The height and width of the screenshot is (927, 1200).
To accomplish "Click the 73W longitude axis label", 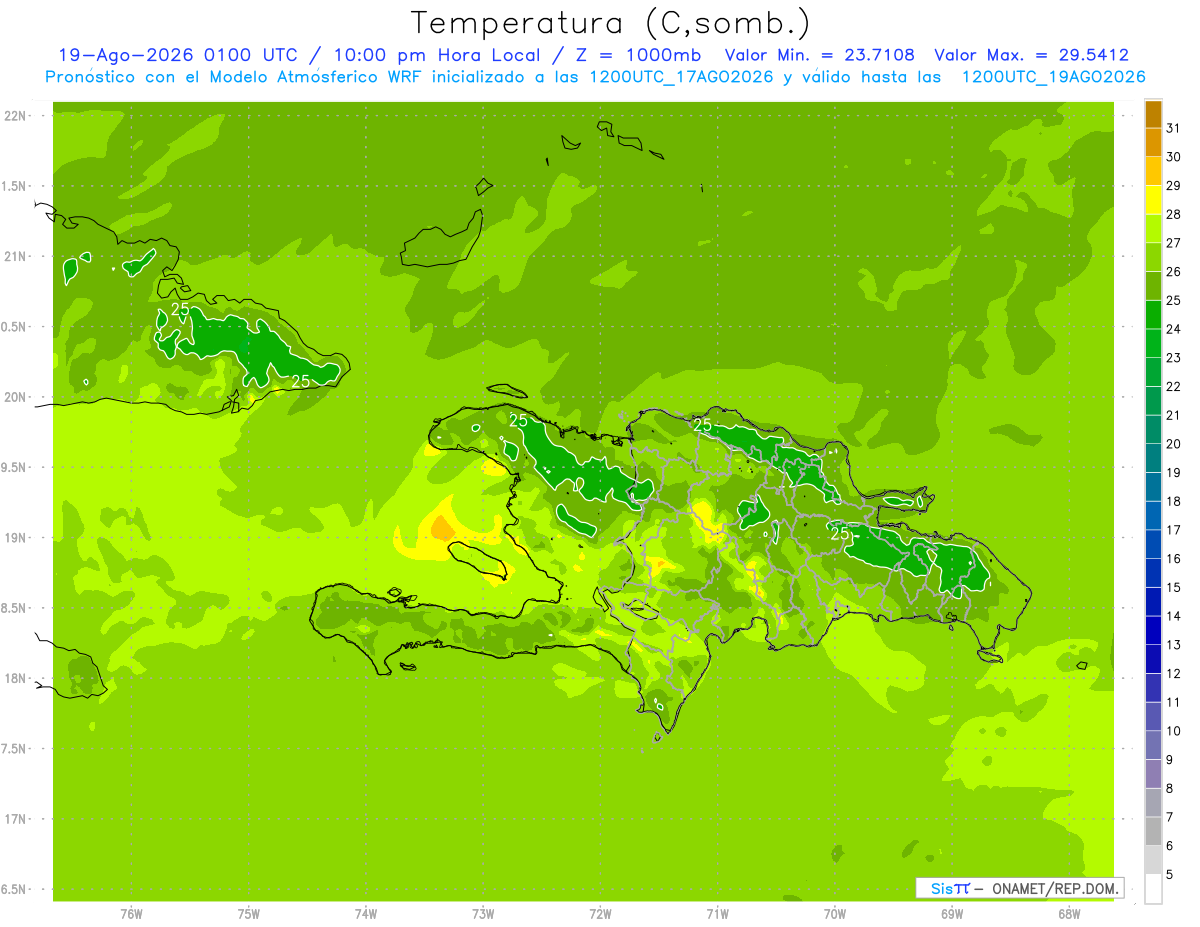I will pos(483,914).
